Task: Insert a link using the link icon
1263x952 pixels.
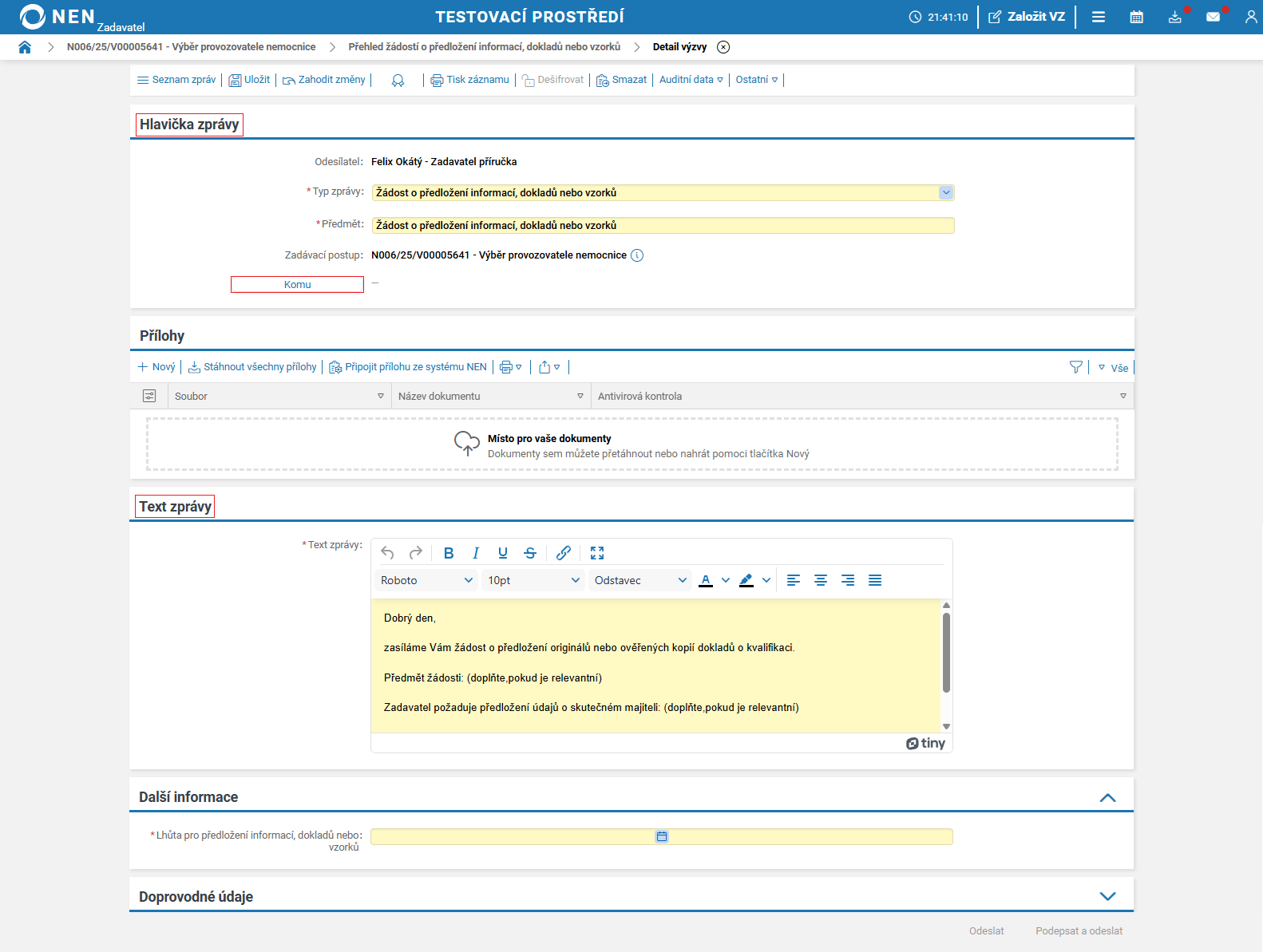Action: [564, 553]
